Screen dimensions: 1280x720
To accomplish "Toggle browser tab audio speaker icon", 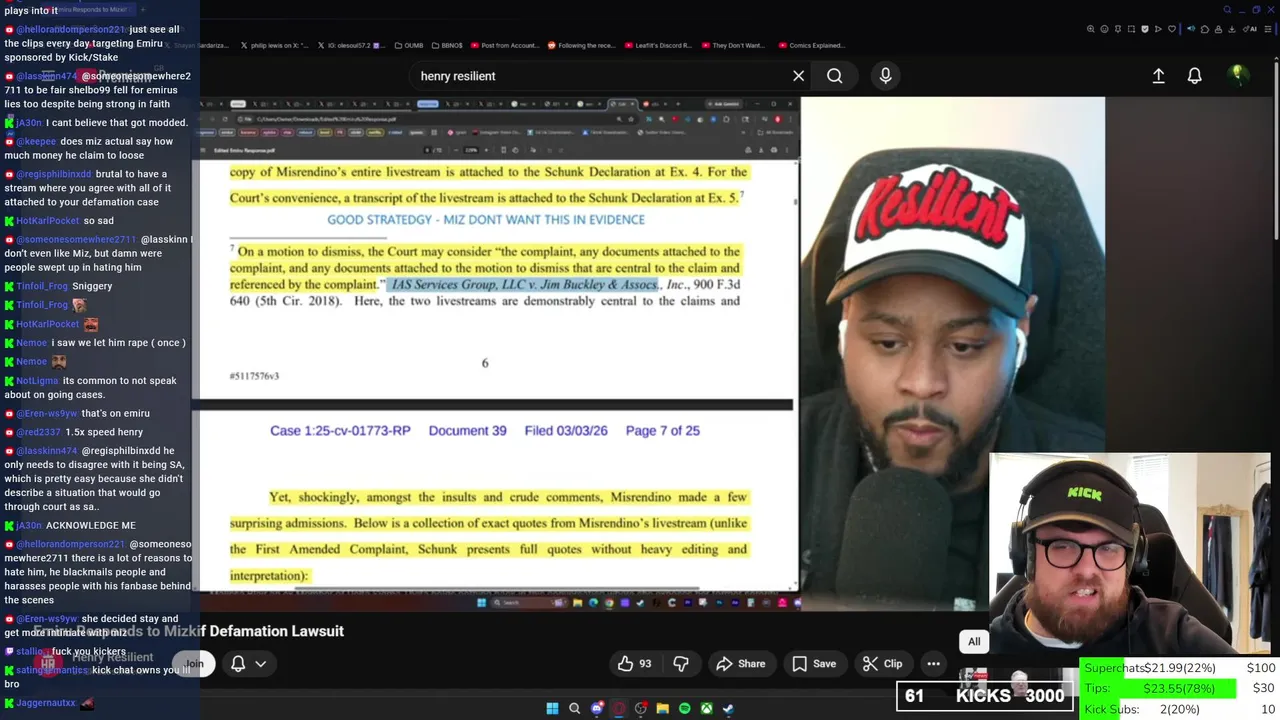I will point(1190,29).
